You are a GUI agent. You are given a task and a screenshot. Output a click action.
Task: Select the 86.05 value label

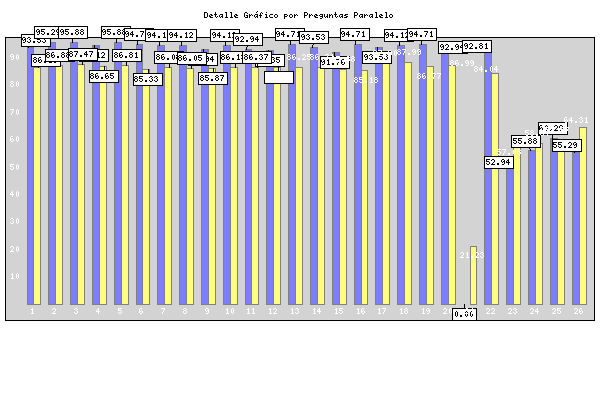coord(192,58)
